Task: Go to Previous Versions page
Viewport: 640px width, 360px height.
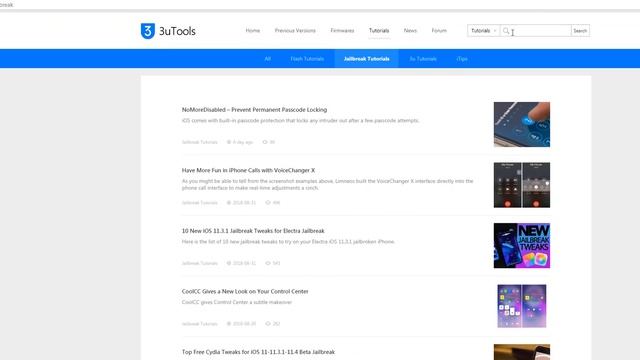Action: pyautogui.click(x=295, y=31)
